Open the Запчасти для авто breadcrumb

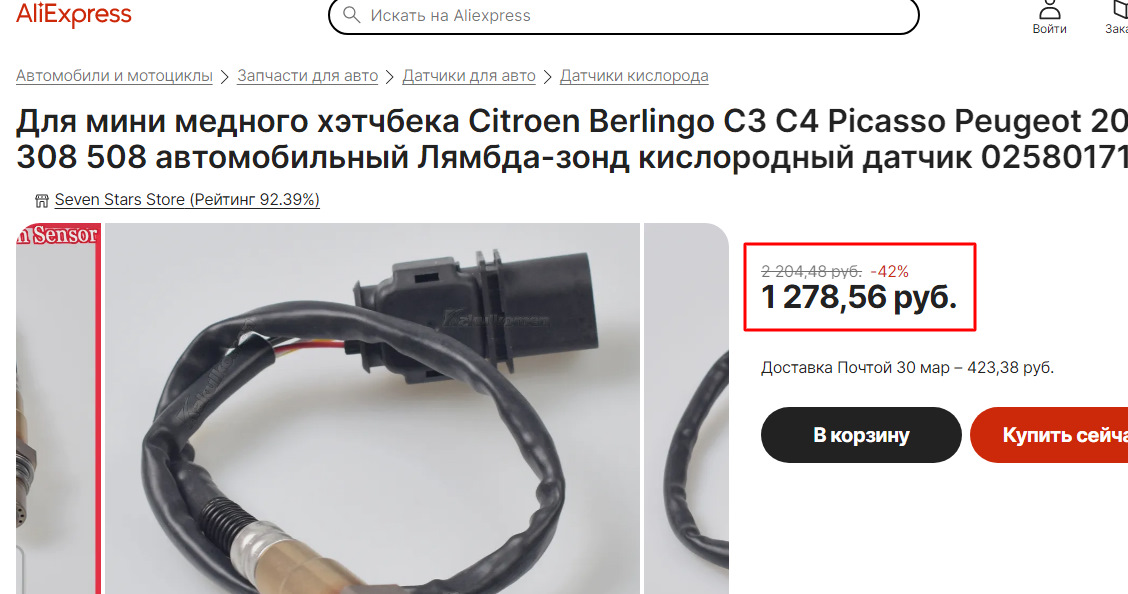pos(307,76)
